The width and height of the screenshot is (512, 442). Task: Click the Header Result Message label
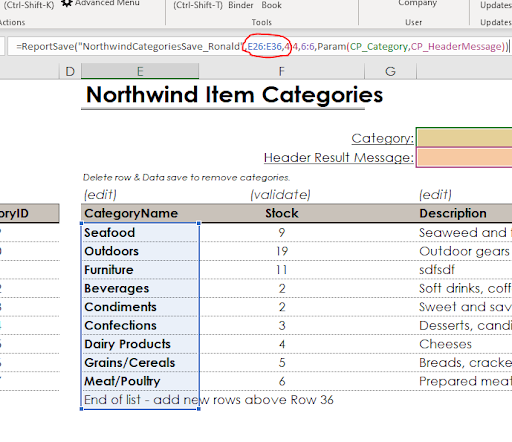[x=339, y=157]
